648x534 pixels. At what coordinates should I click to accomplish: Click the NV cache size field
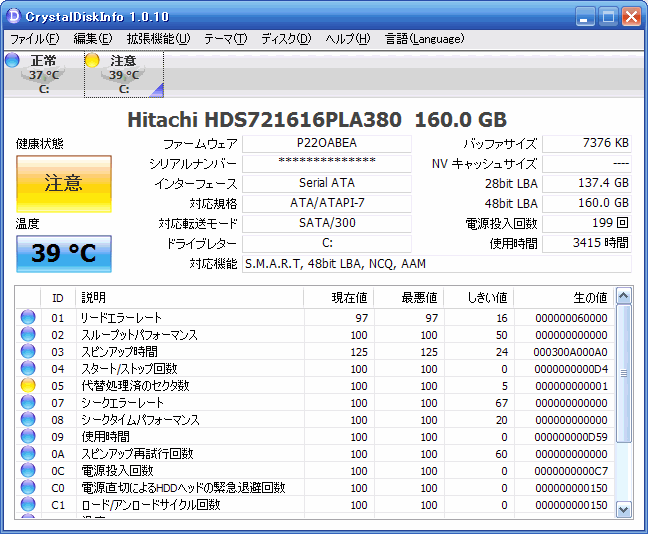[587, 164]
